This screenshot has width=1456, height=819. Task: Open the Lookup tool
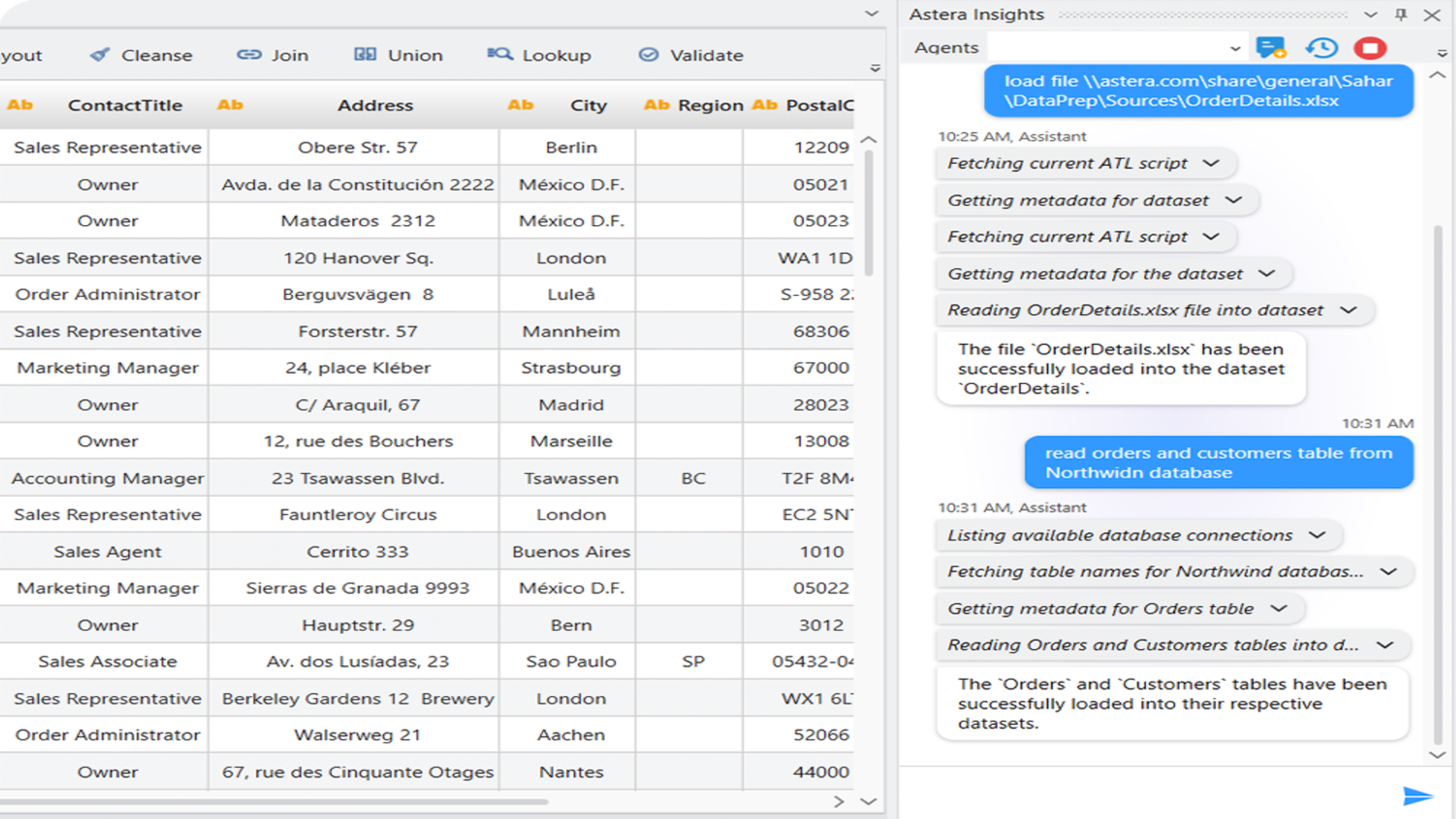539,55
